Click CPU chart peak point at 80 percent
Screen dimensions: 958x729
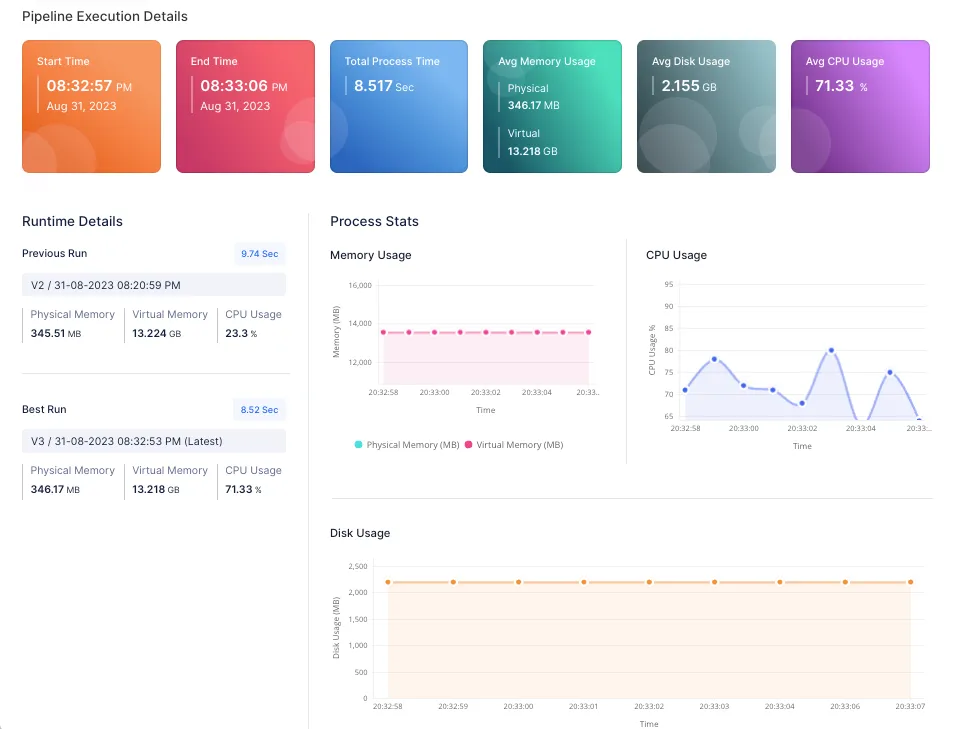pyautogui.click(x=831, y=350)
